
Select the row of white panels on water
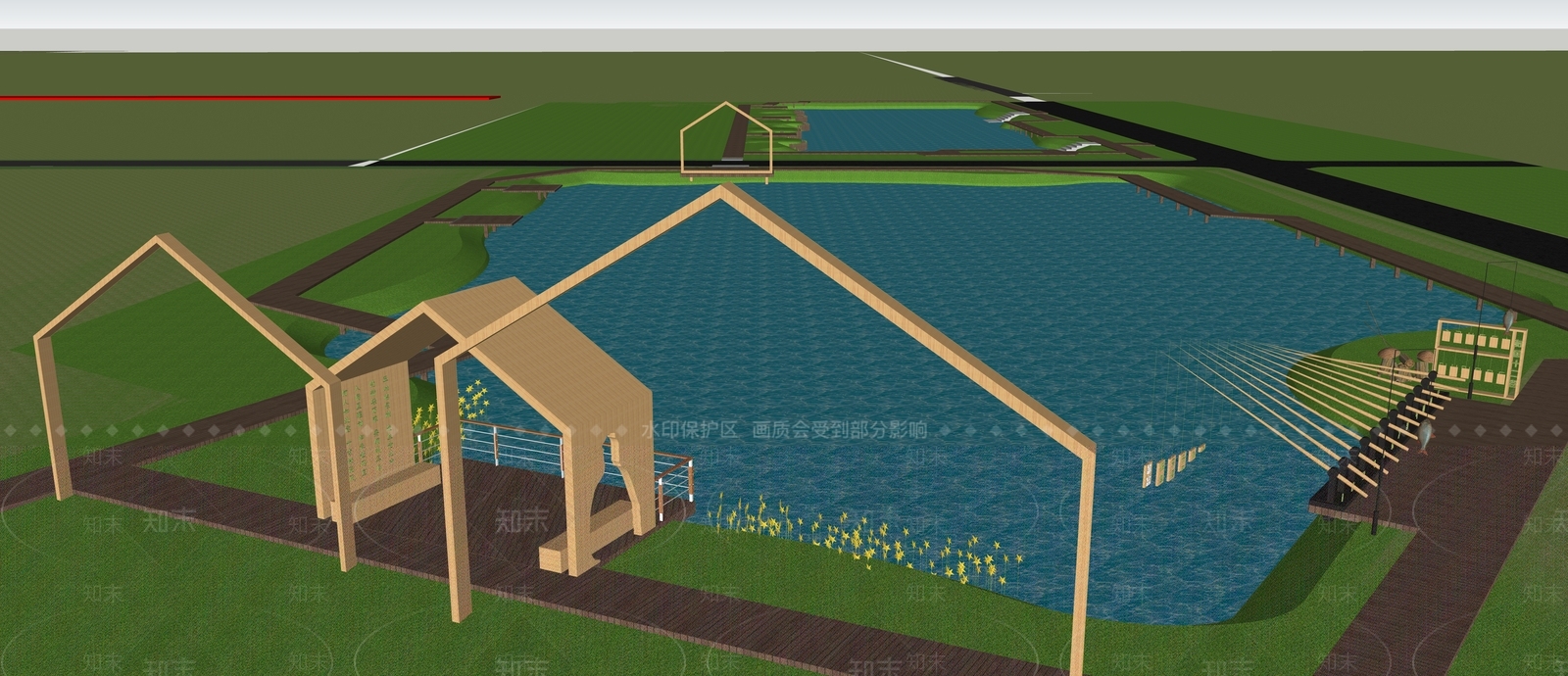point(1173,466)
